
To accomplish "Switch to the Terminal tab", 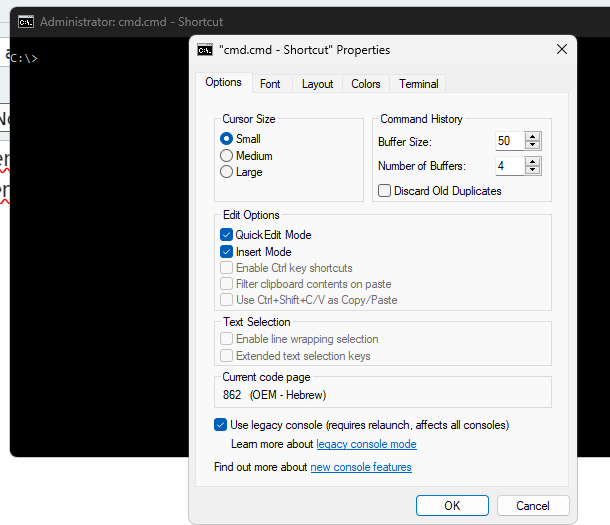I will pyautogui.click(x=418, y=84).
